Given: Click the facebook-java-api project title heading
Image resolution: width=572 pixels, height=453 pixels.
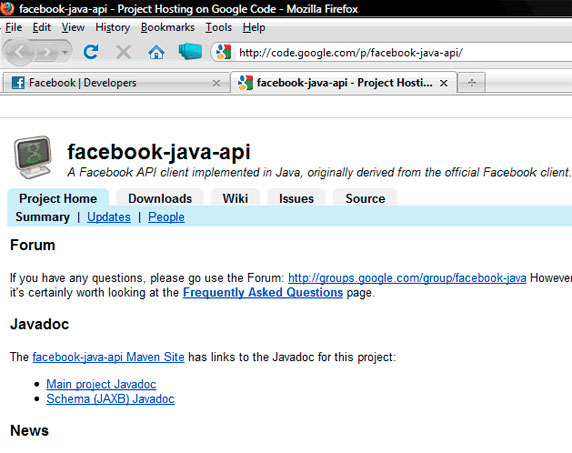Looking at the screenshot, I should pyautogui.click(x=159, y=152).
